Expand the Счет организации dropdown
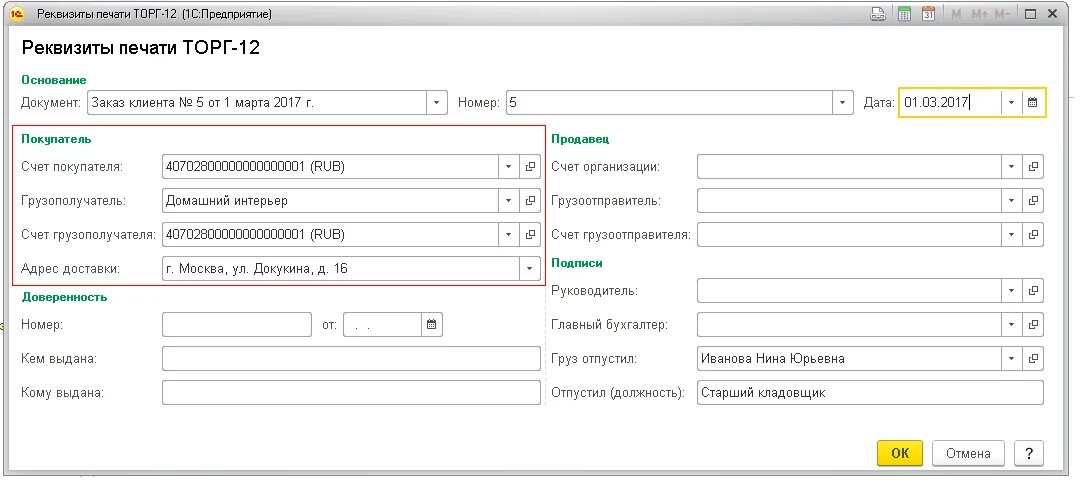 tap(1011, 166)
